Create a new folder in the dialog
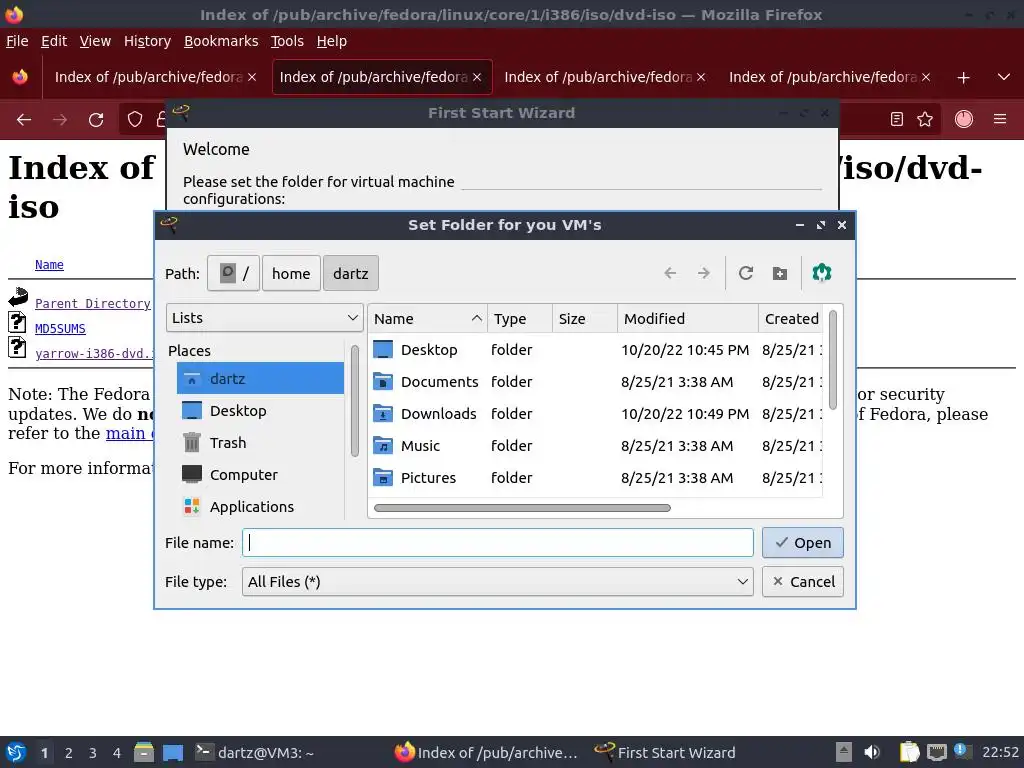The width and height of the screenshot is (1024, 768). click(780, 273)
